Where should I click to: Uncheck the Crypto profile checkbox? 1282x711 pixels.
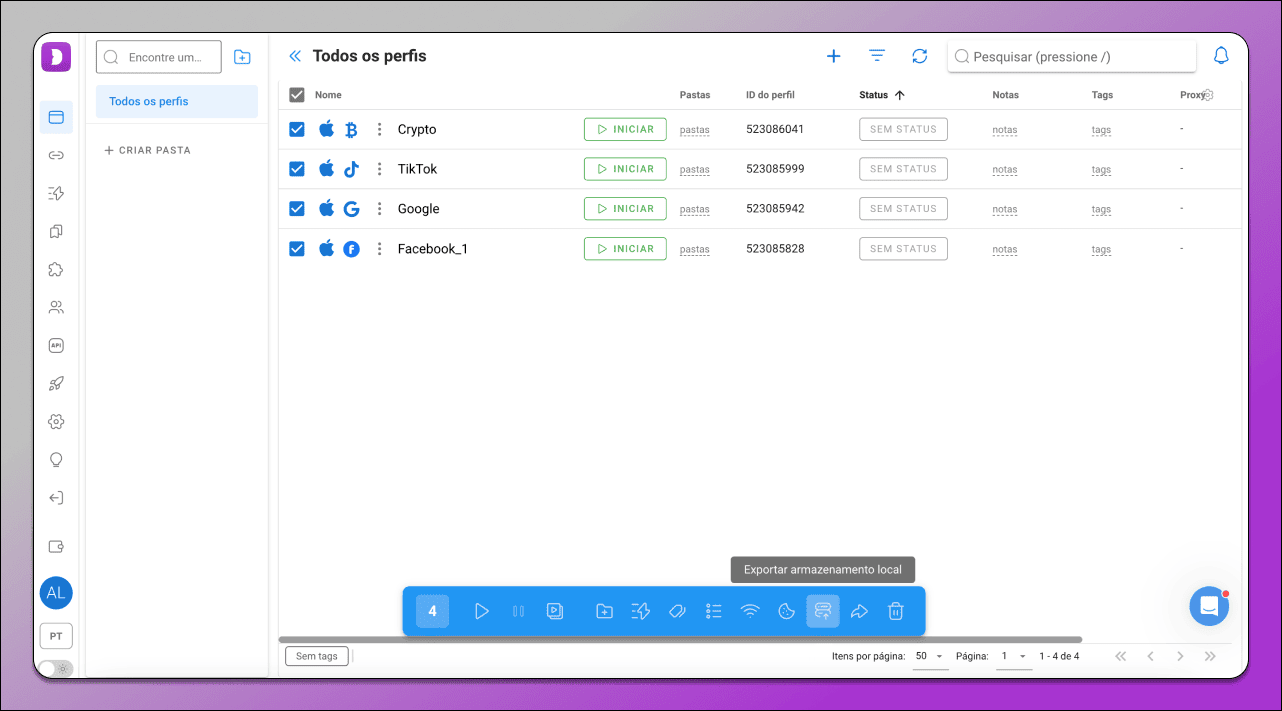click(297, 129)
